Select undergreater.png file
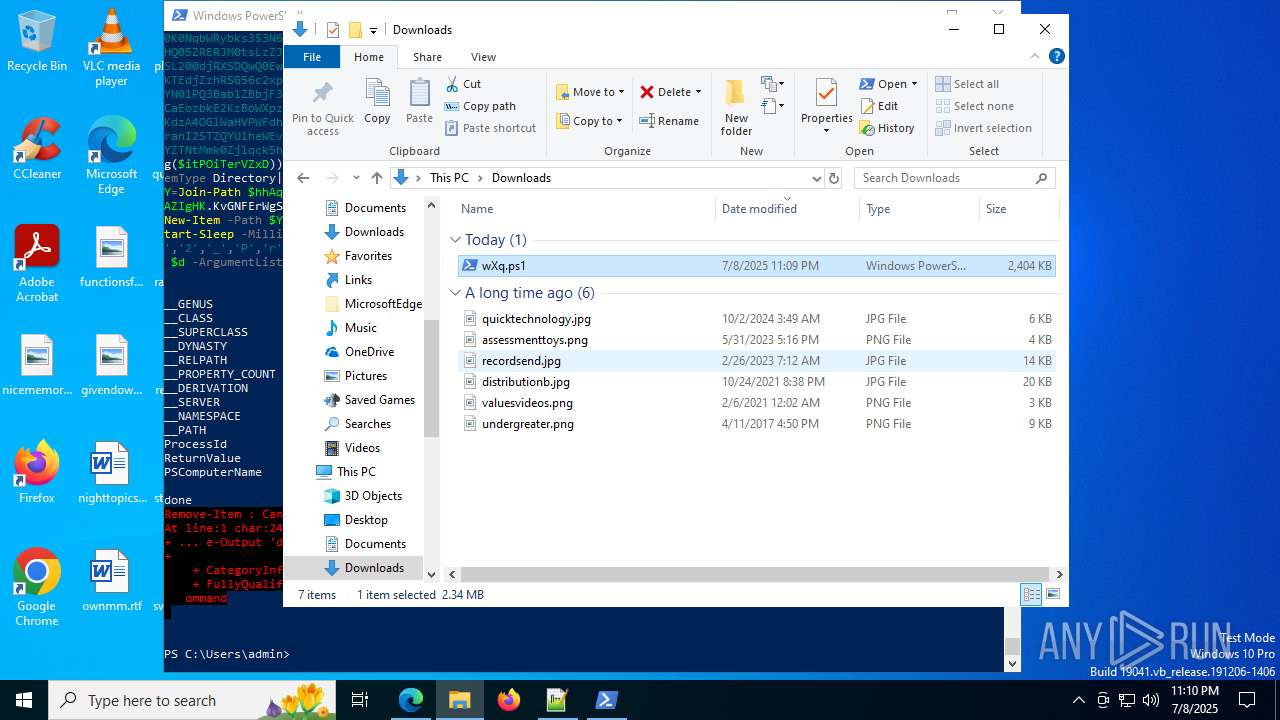1280x720 pixels. (x=756, y=424)
